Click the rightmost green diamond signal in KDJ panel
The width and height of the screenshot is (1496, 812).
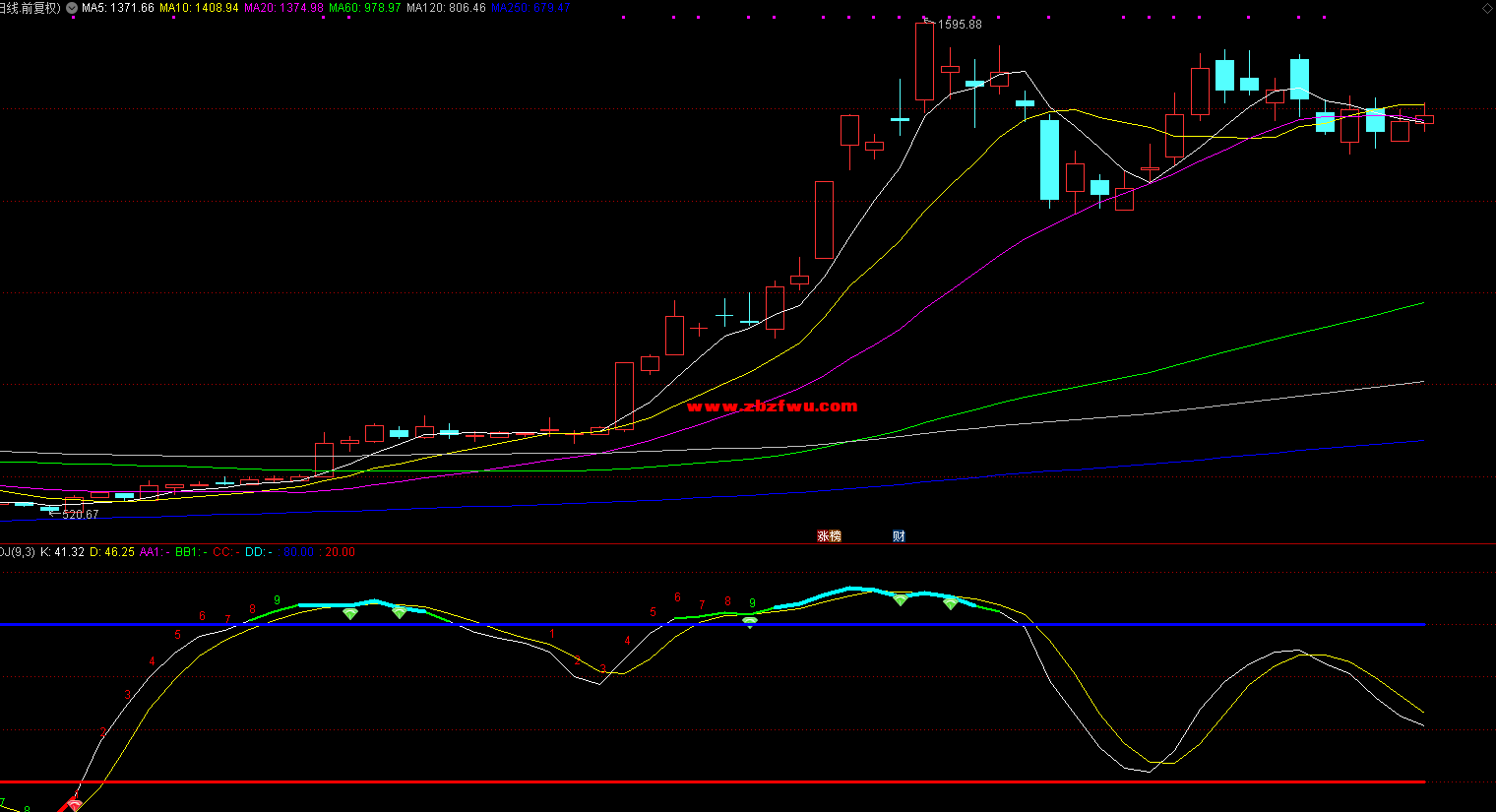pyautogui.click(x=950, y=603)
